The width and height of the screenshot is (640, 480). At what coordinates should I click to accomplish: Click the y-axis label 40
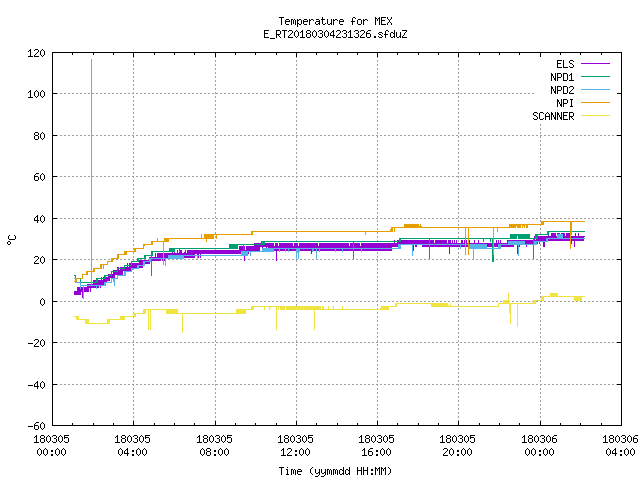[x=40, y=219]
